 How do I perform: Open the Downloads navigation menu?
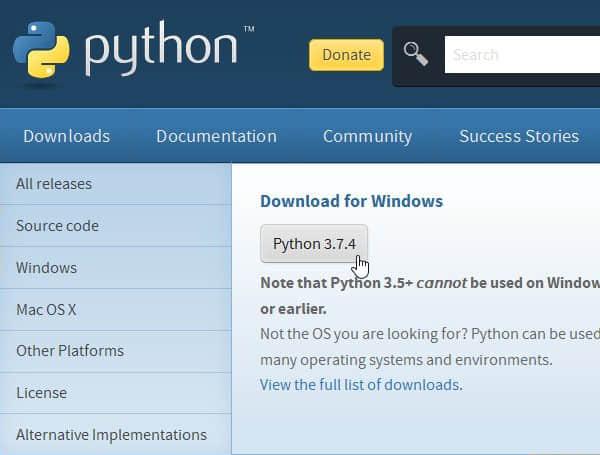click(67, 136)
